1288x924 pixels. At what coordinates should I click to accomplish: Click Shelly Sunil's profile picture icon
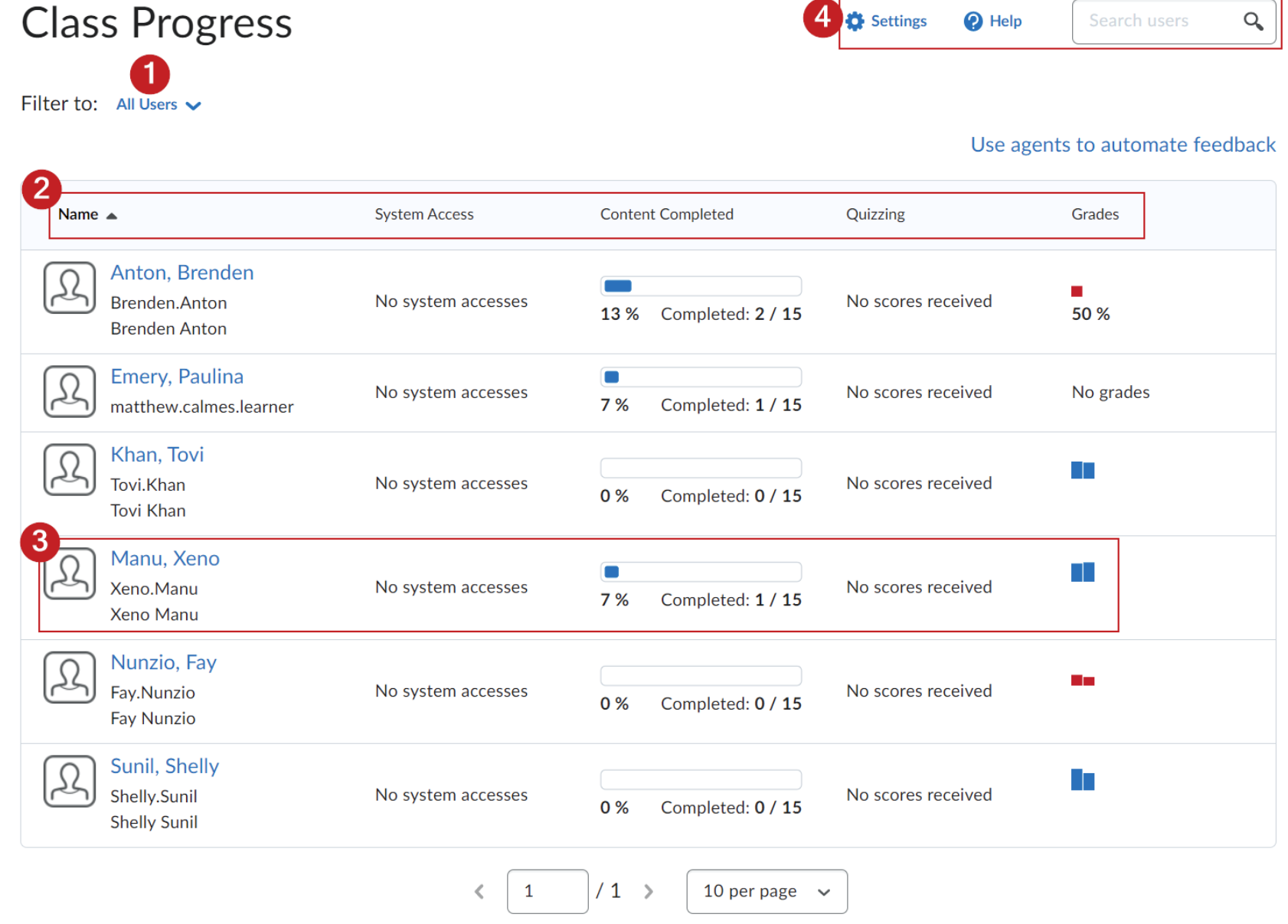[x=69, y=781]
